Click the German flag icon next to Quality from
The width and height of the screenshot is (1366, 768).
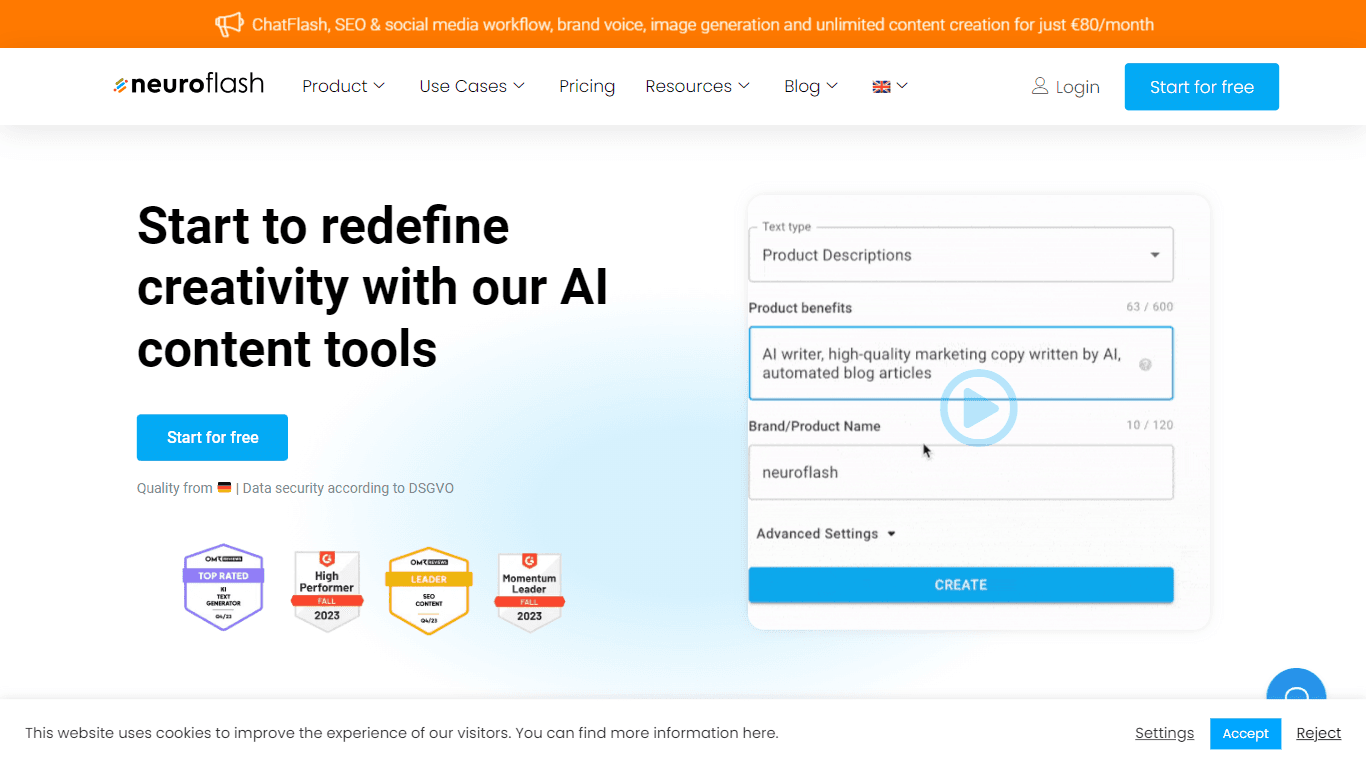point(224,488)
